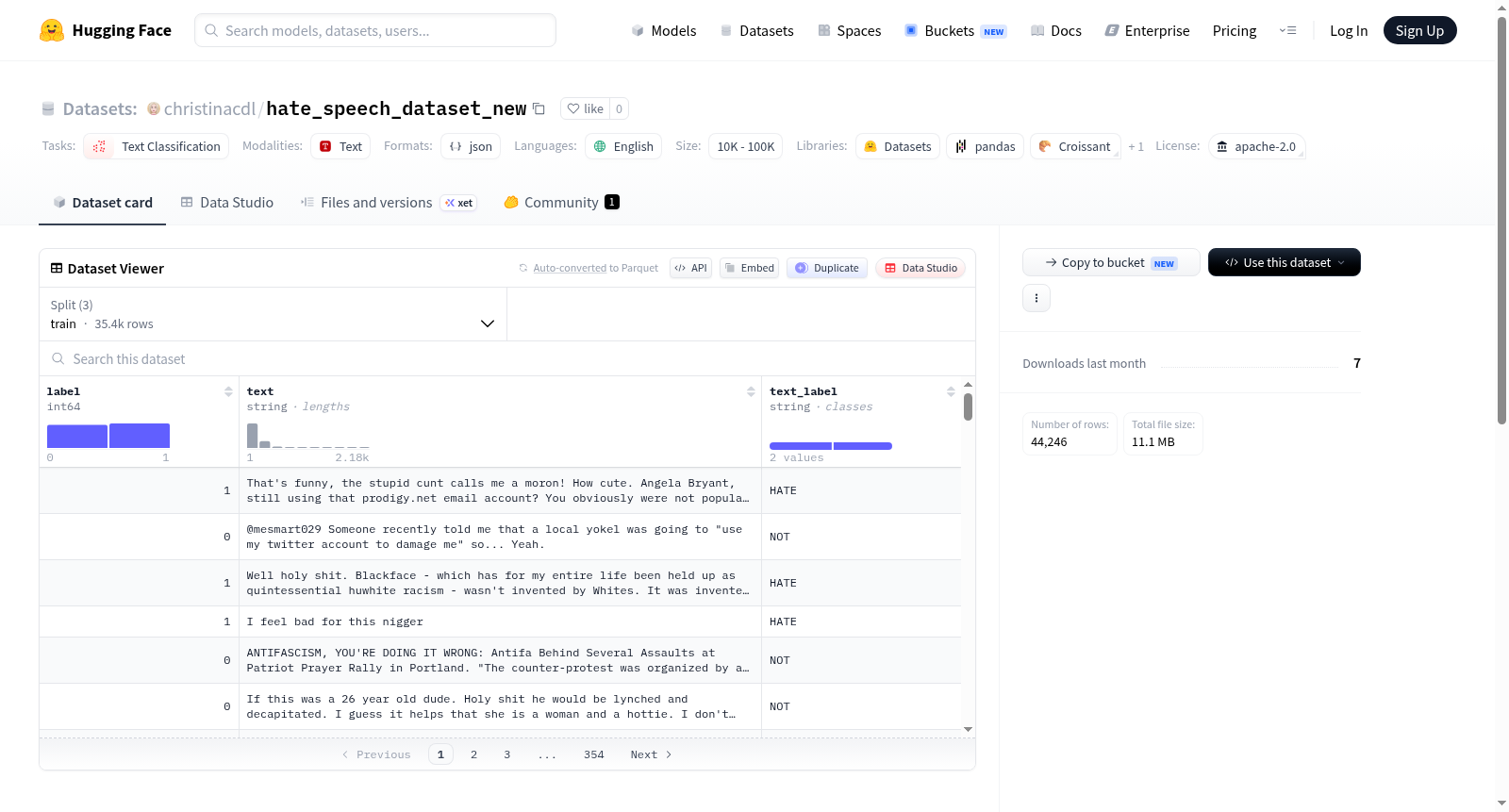Show the +1 more libraries
Screen dimensions: 1509x812
(x=1136, y=147)
